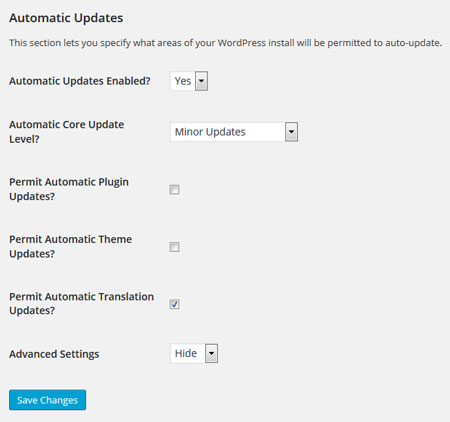The height and width of the screenshot is (422, 450).
Task: Click the word WordPress in the description
Action: click(242, 43)
